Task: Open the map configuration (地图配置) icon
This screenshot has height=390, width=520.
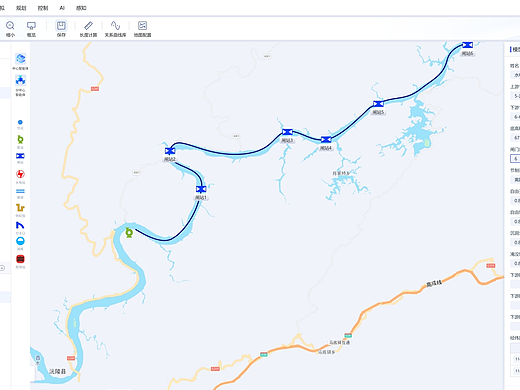Action: tap(142, 26)
